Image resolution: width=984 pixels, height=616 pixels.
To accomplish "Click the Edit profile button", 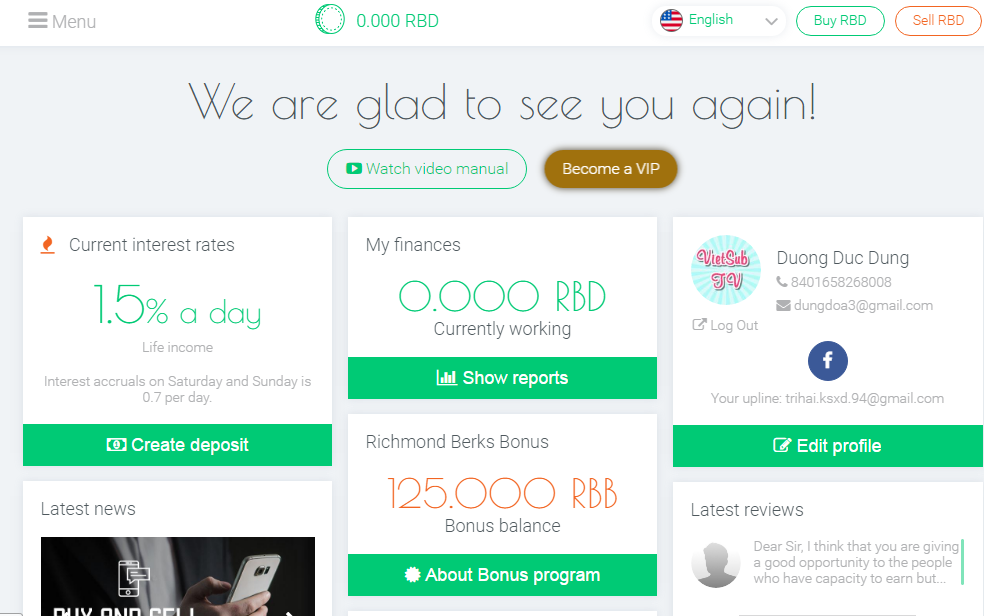I will pos(827,446).
